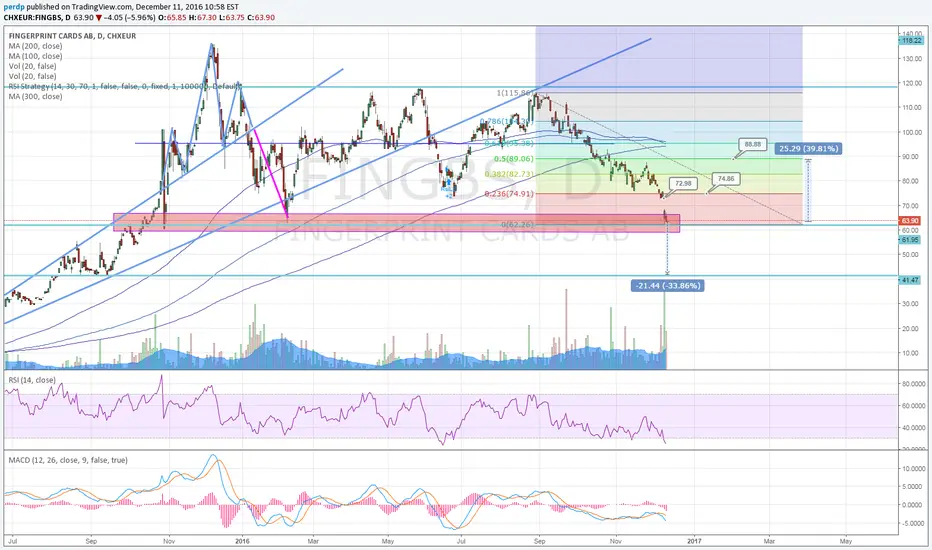The width and height of the screenshot is (932, 550).
Task: Click the 60.0000 tick on RSI axis
Action: pos(913,406)
